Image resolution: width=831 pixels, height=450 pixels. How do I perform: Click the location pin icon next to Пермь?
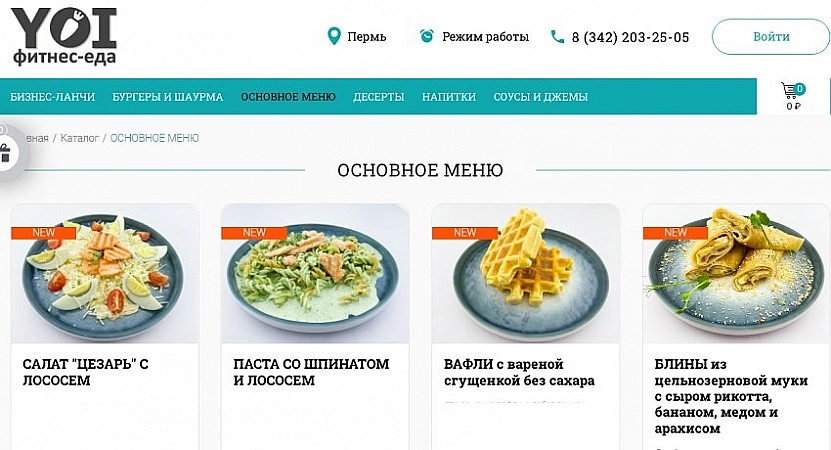click(x=334, y=37)
